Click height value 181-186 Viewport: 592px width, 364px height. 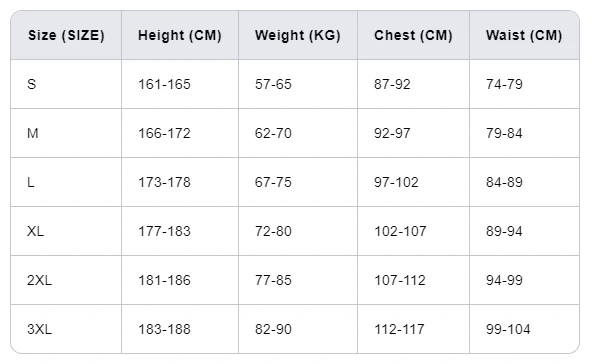pos(164,280)
